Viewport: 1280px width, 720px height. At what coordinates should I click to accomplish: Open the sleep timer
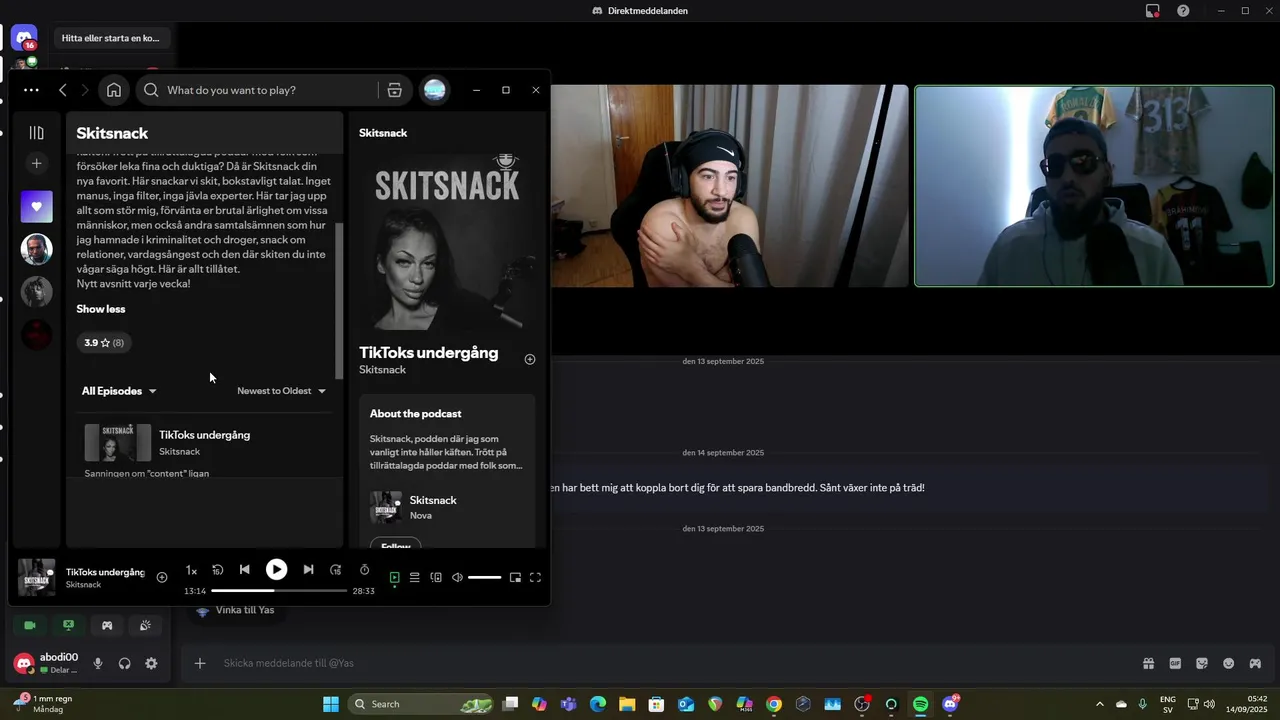(x=364, y=570)
